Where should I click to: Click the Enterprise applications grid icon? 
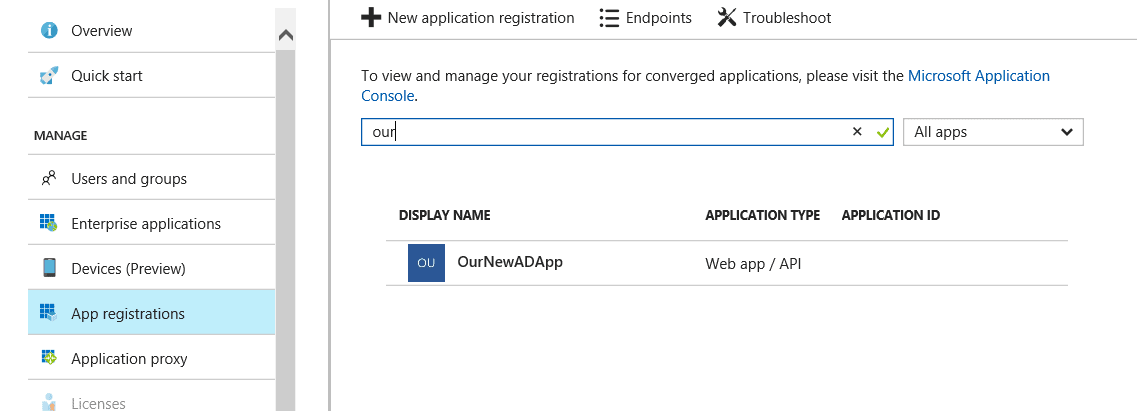click(x=49, y=223)
